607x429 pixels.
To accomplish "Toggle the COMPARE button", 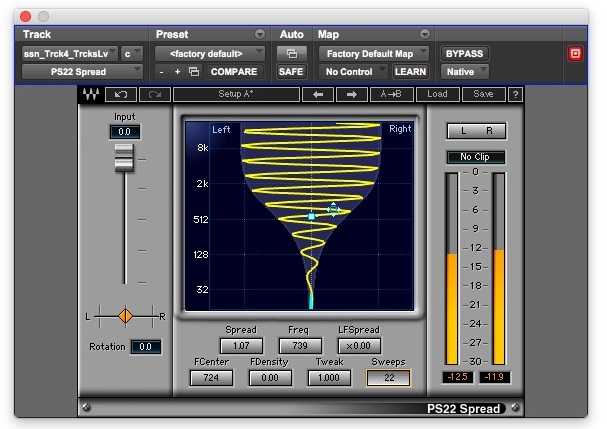I will tap(234, 72).
